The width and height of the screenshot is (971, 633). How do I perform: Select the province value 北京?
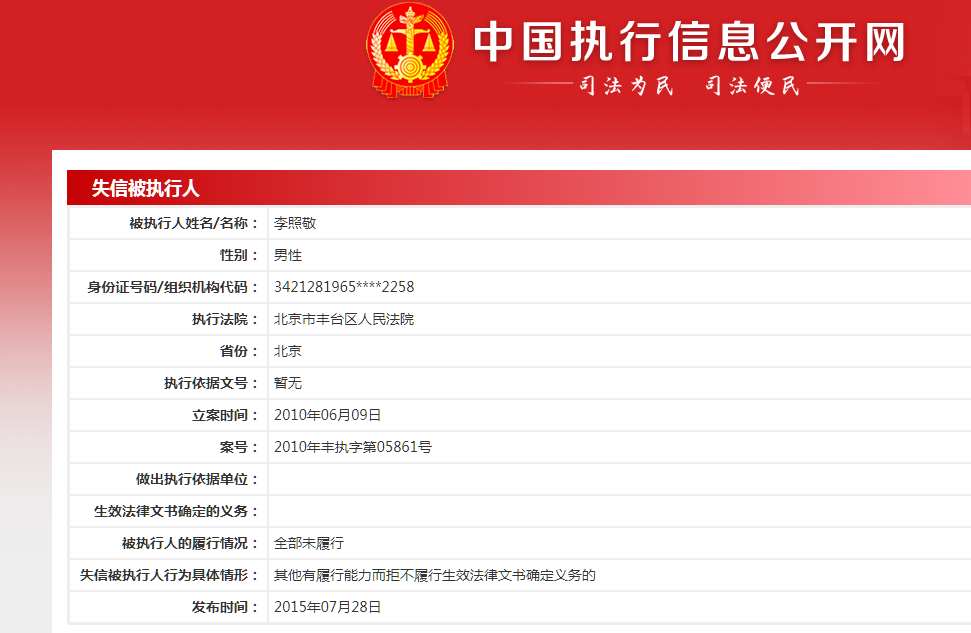288,351
